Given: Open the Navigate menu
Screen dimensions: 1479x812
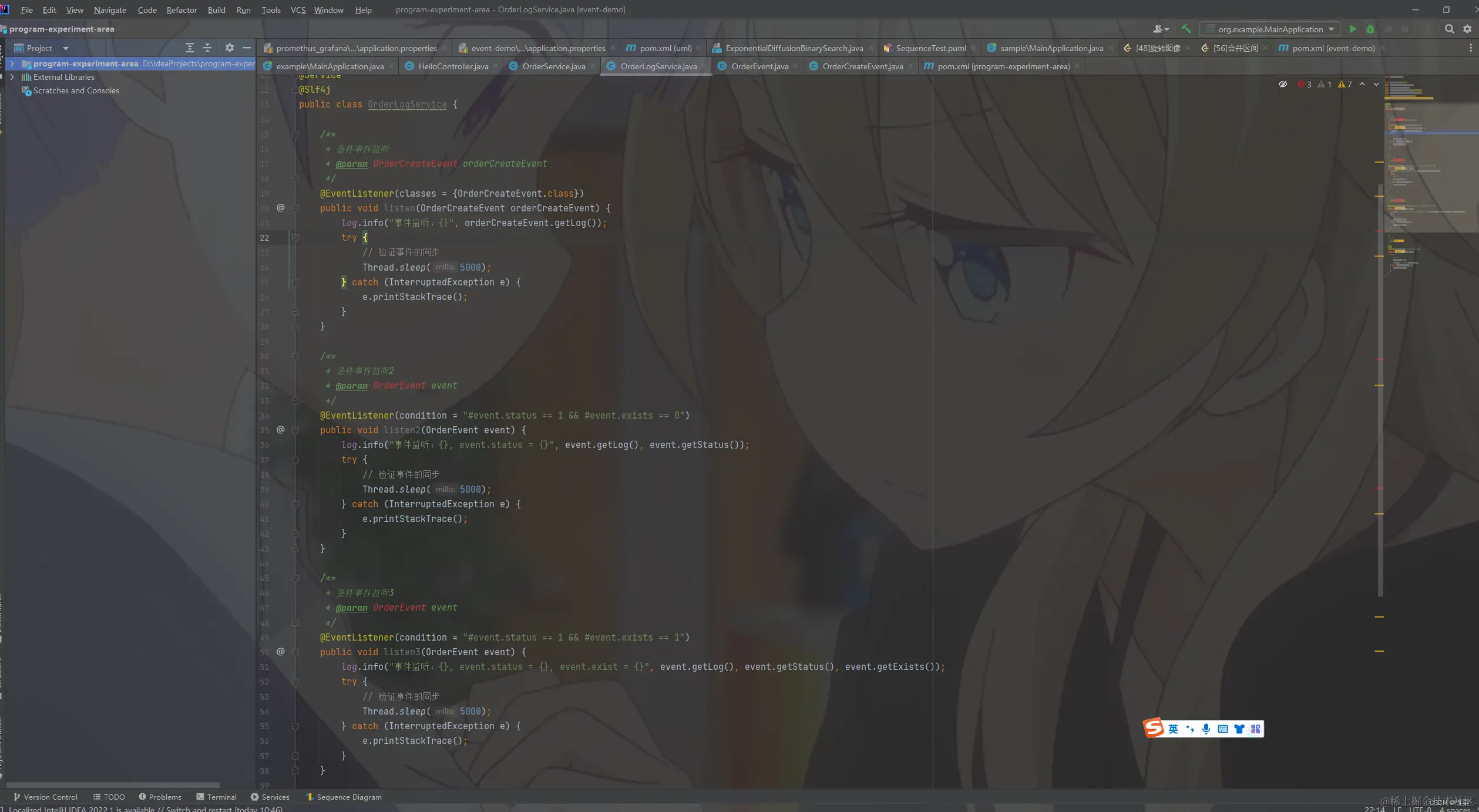Looking at the screenshot, I should click(x=110, y=10).
